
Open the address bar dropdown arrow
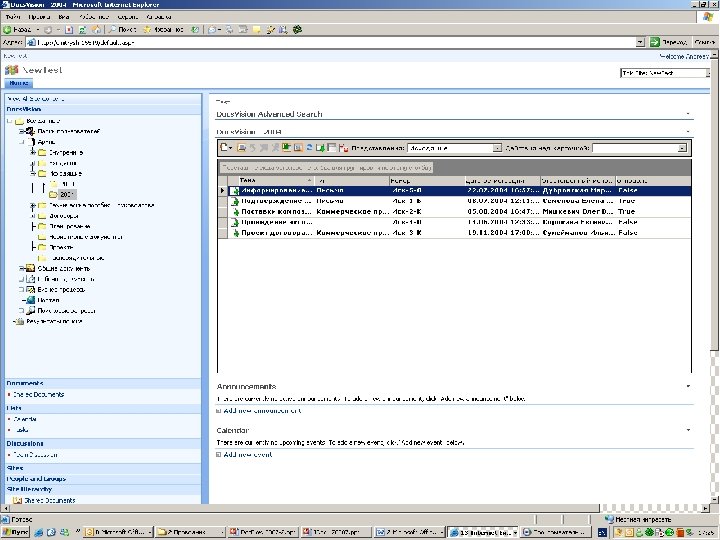point(640,42)
